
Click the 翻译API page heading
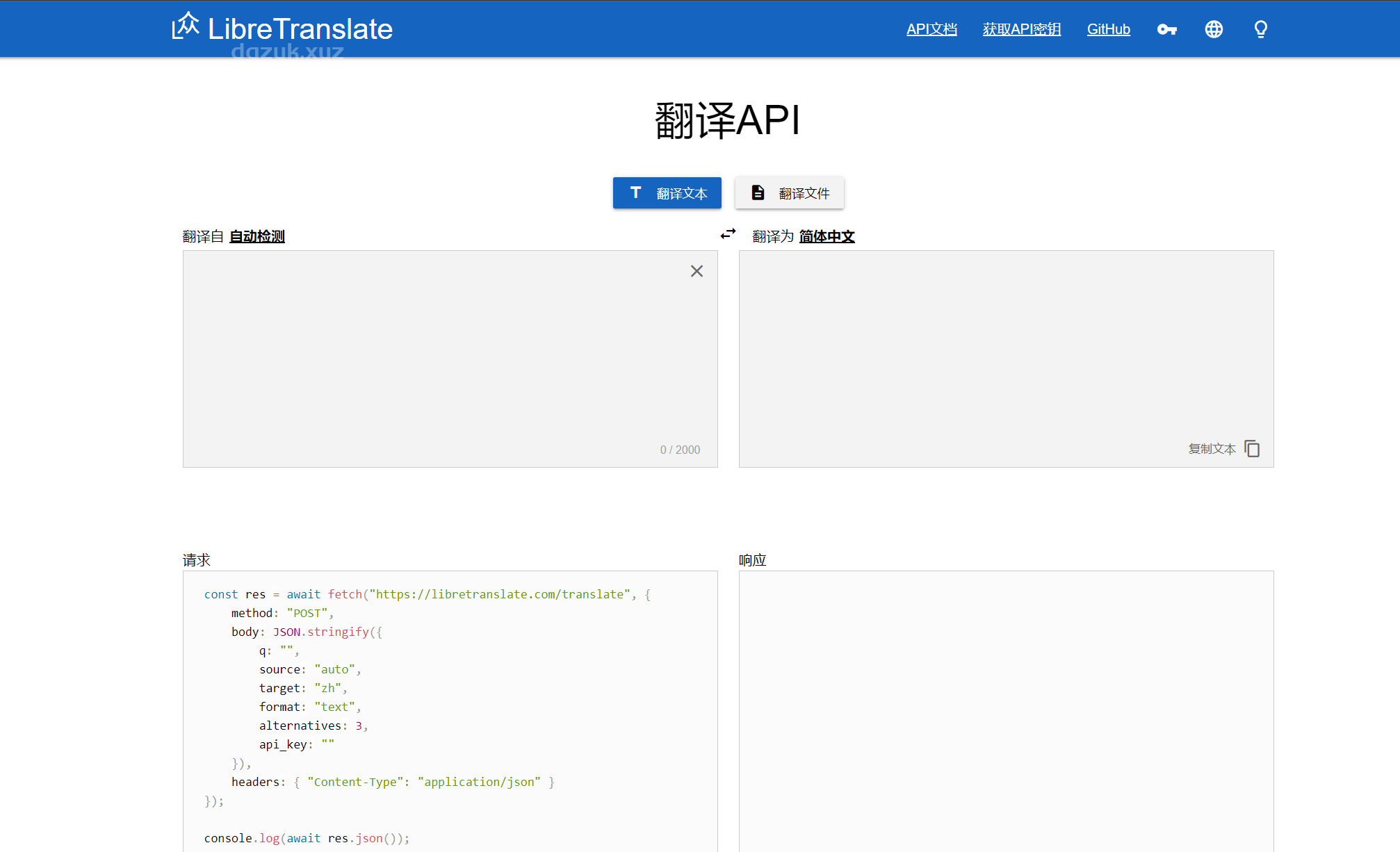(x=728, y=120)
